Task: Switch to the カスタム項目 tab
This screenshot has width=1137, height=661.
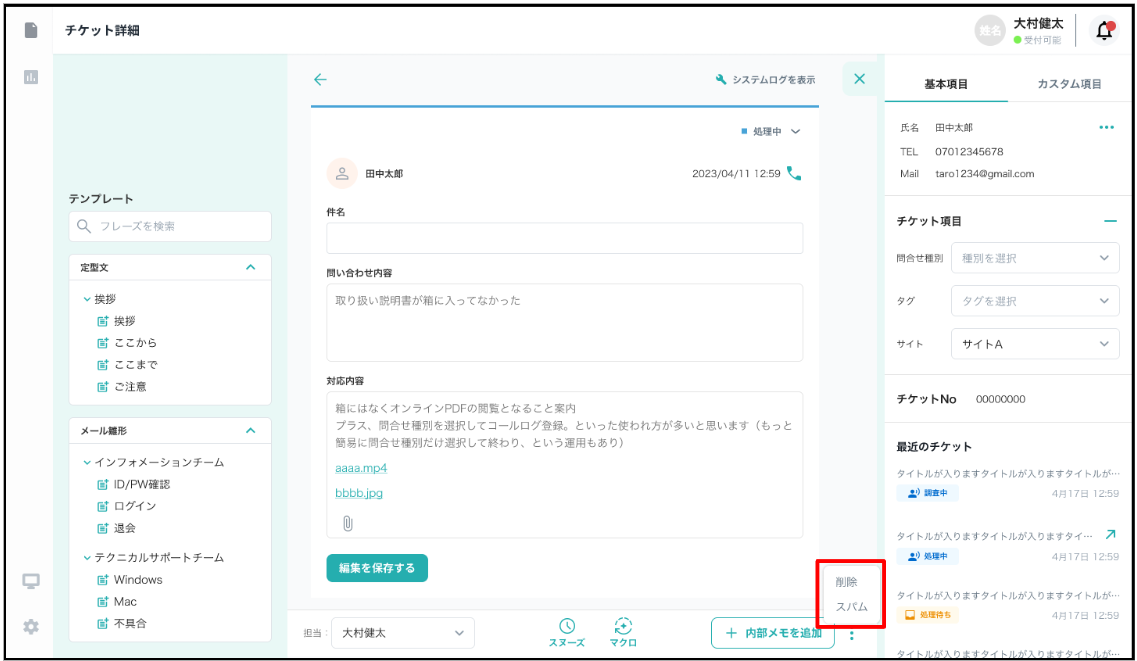Action: click(1069, 84)
